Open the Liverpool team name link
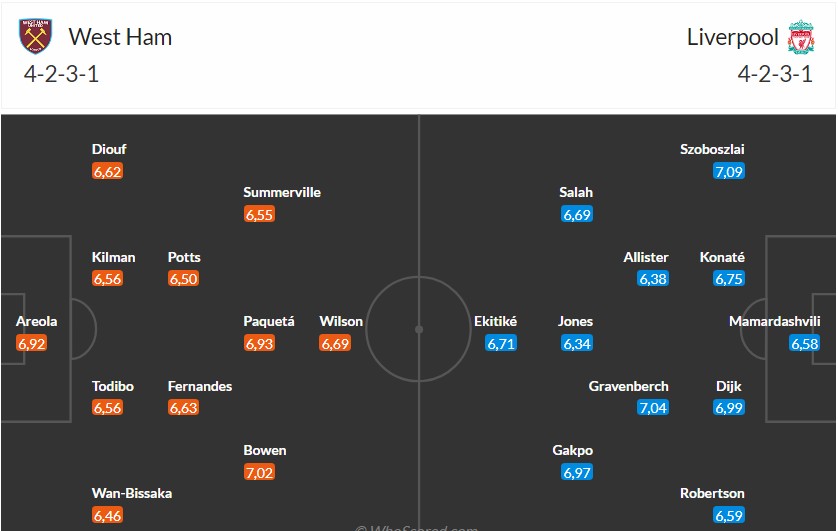The width and height of the screenshot is (838, 531). pos(732,37)
